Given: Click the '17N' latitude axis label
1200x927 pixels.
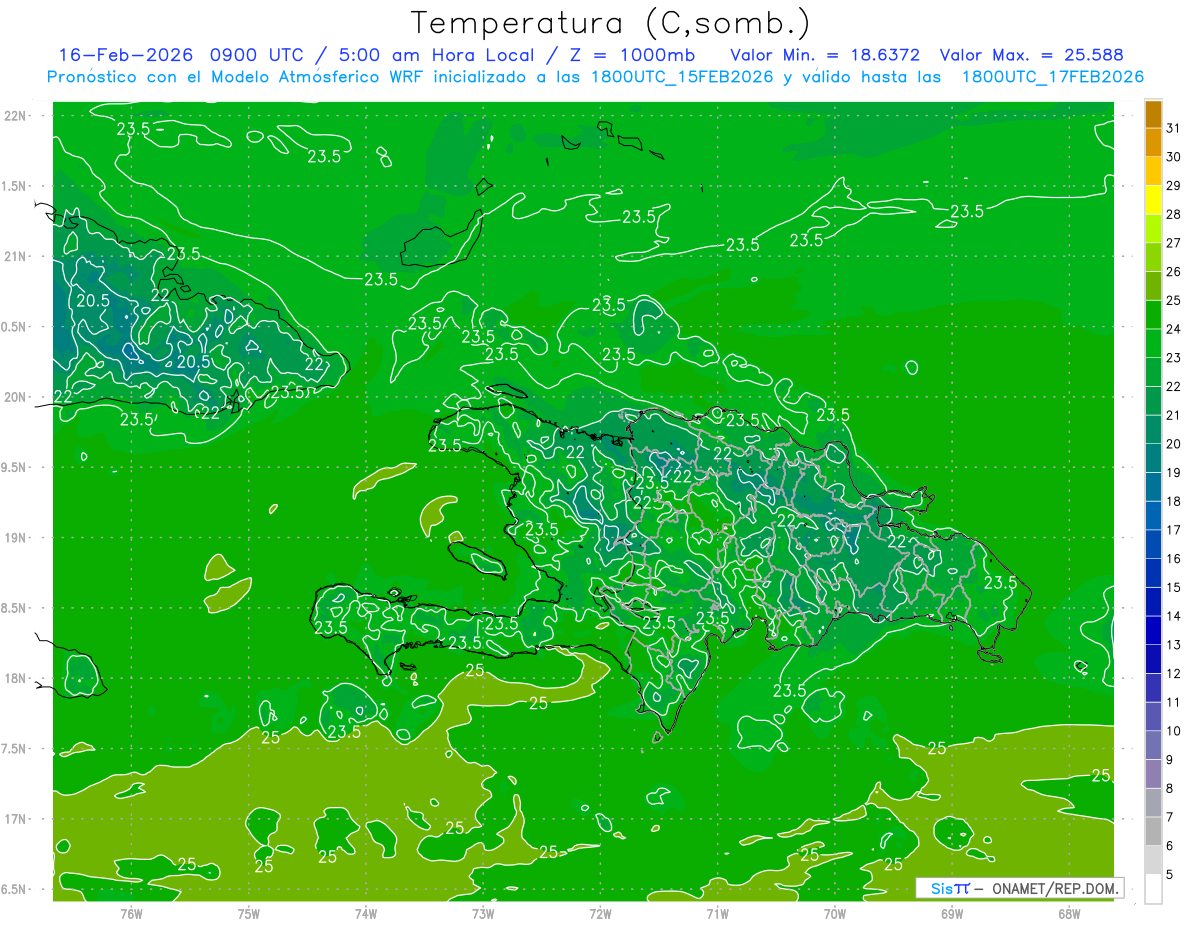Looking at the screenshot, I should 14,820.
